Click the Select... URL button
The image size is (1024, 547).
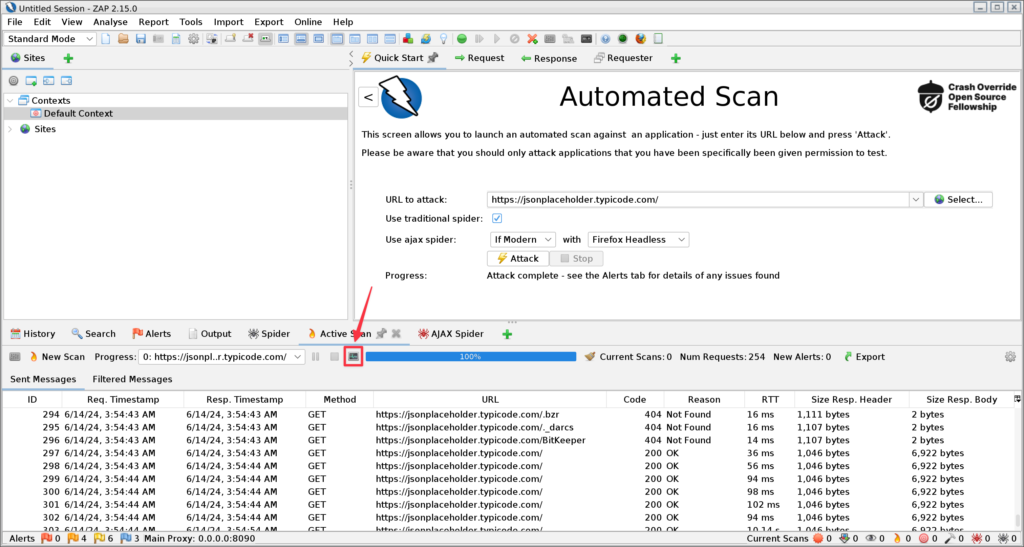[958, 200]
